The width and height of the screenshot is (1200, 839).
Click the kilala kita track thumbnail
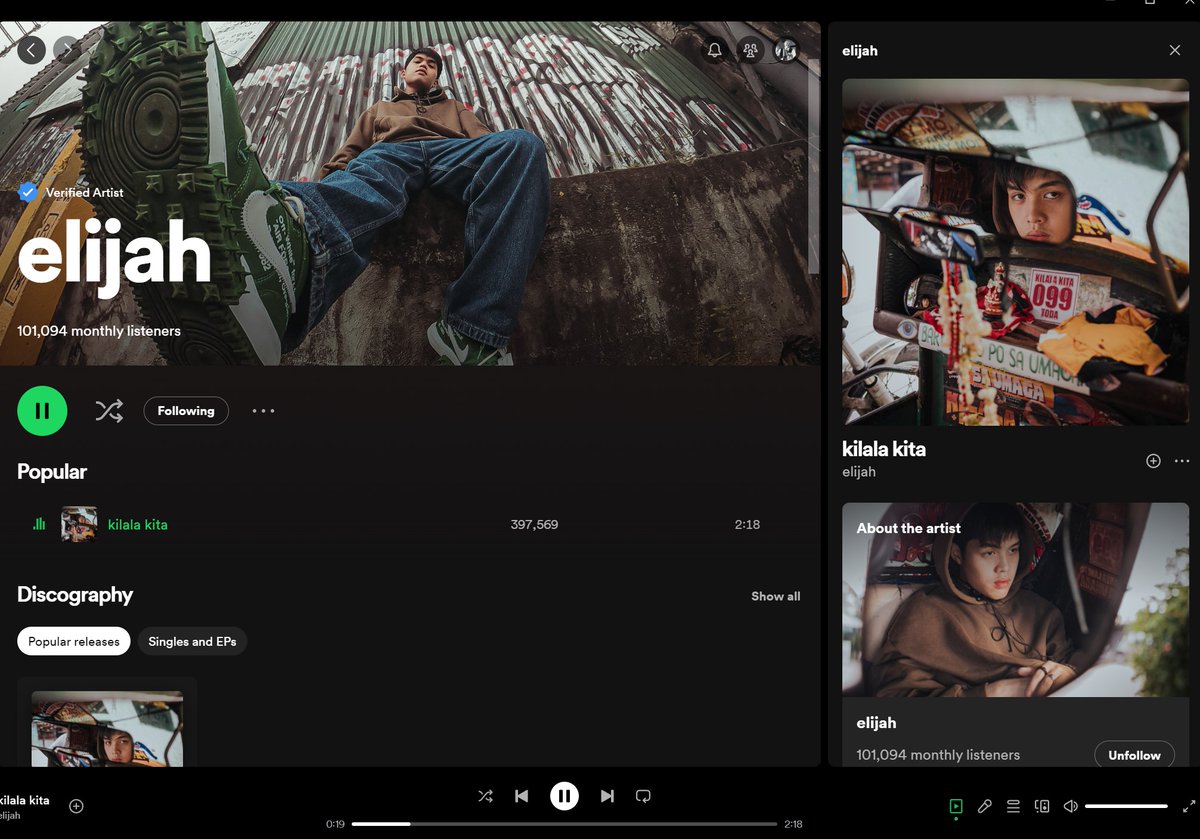[x=79, y=524]
